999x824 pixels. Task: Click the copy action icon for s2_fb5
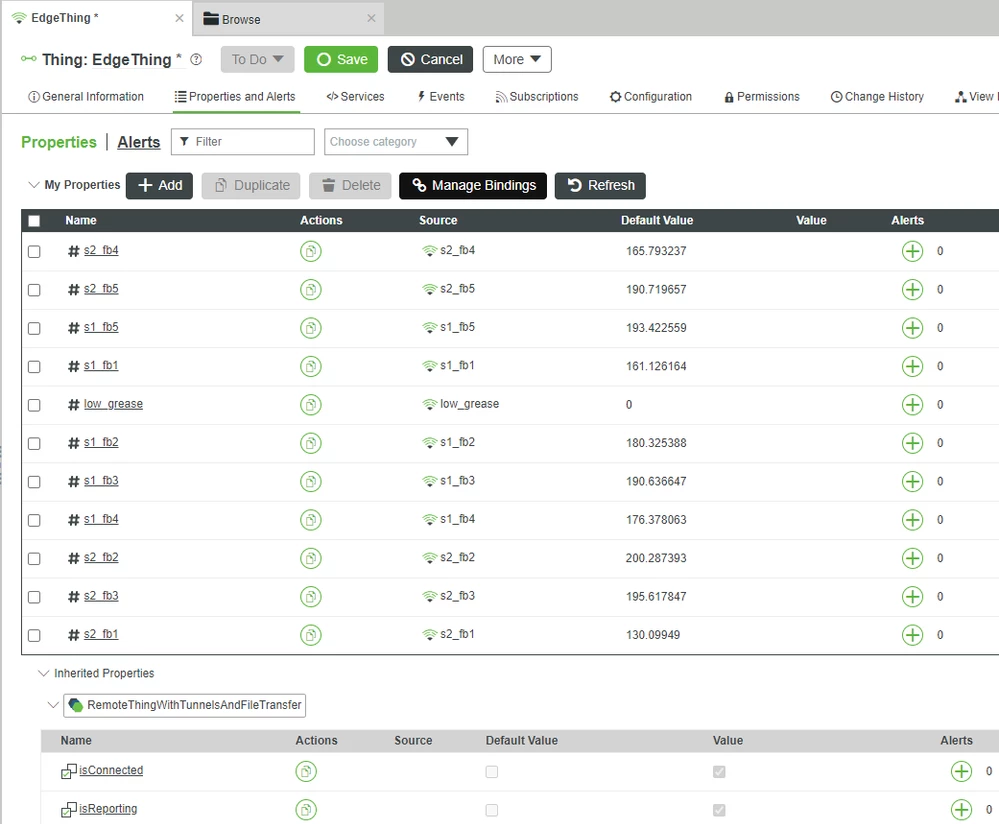pos(310,289)
